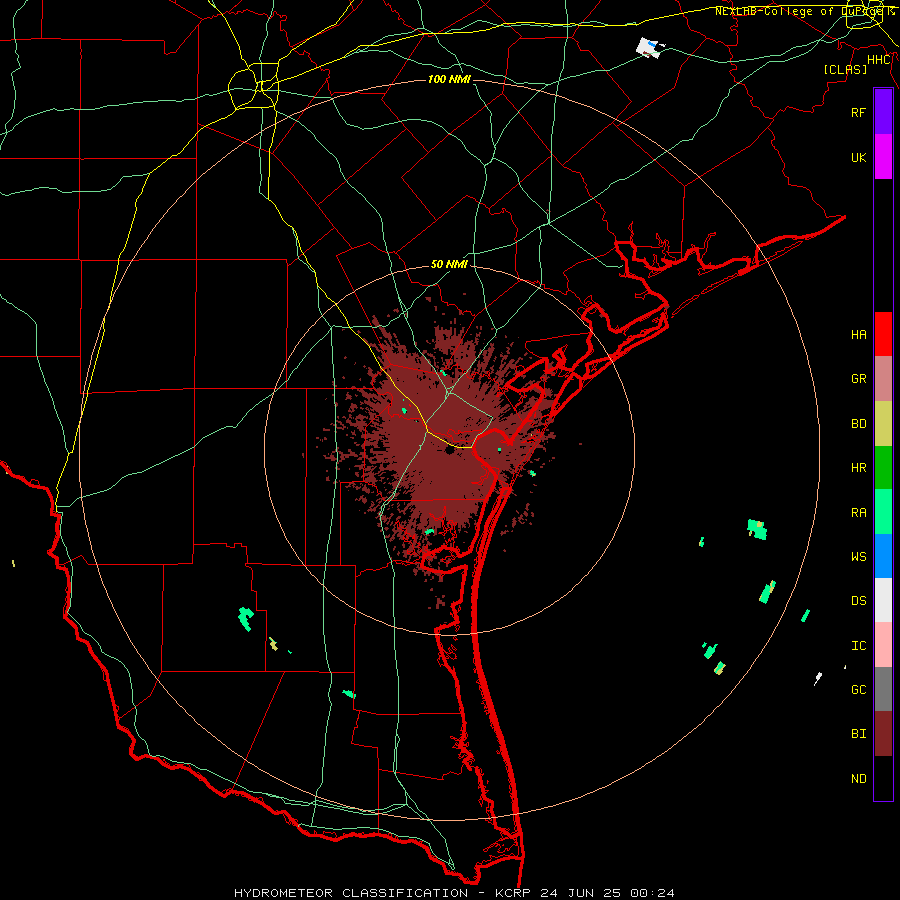Click the ND black legend swatch

(x=883, y=778)
